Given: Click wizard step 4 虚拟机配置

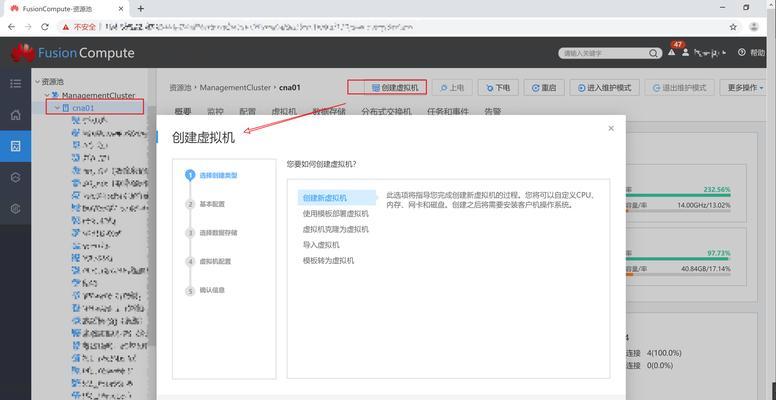Looking at the screenshot, I should pyautogui.click(x=208, y=261).
